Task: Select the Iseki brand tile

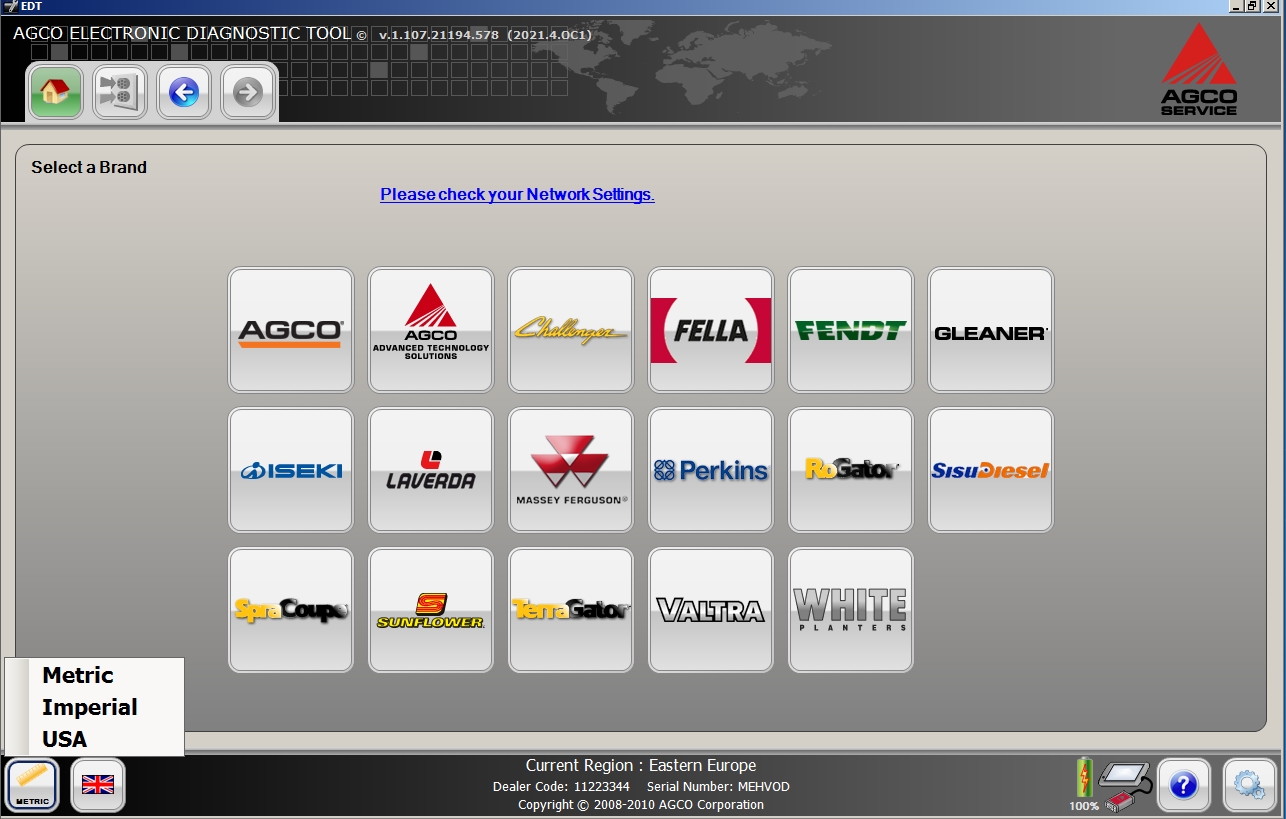Action: [291, 470]
